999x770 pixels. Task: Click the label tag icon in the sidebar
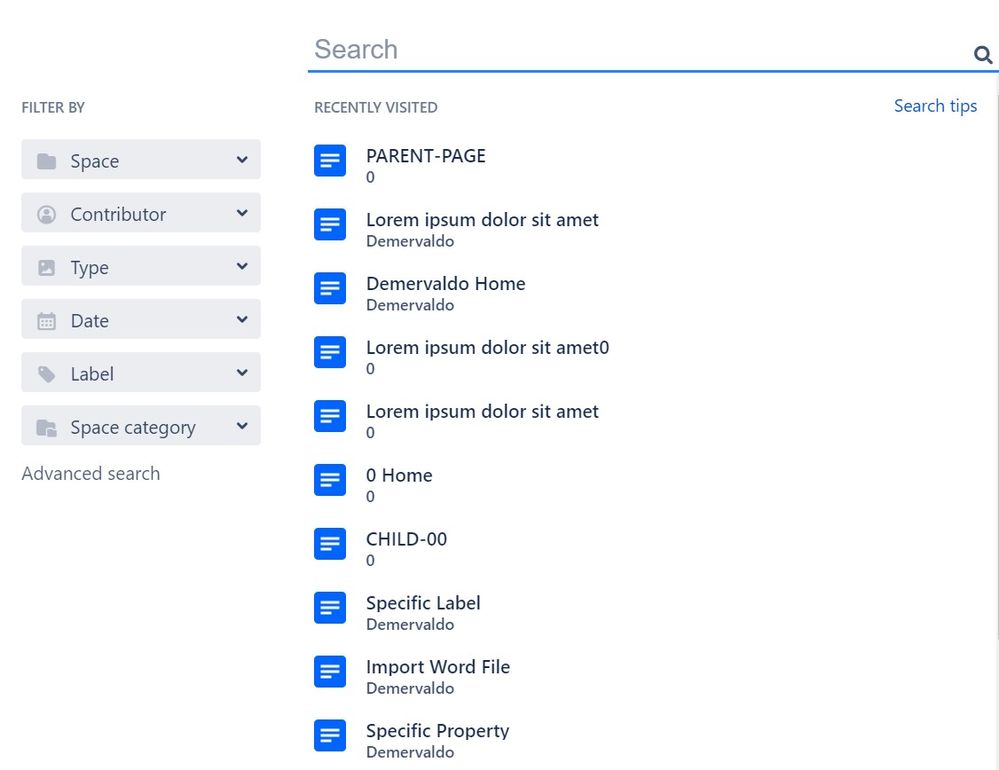coord(46,373)
